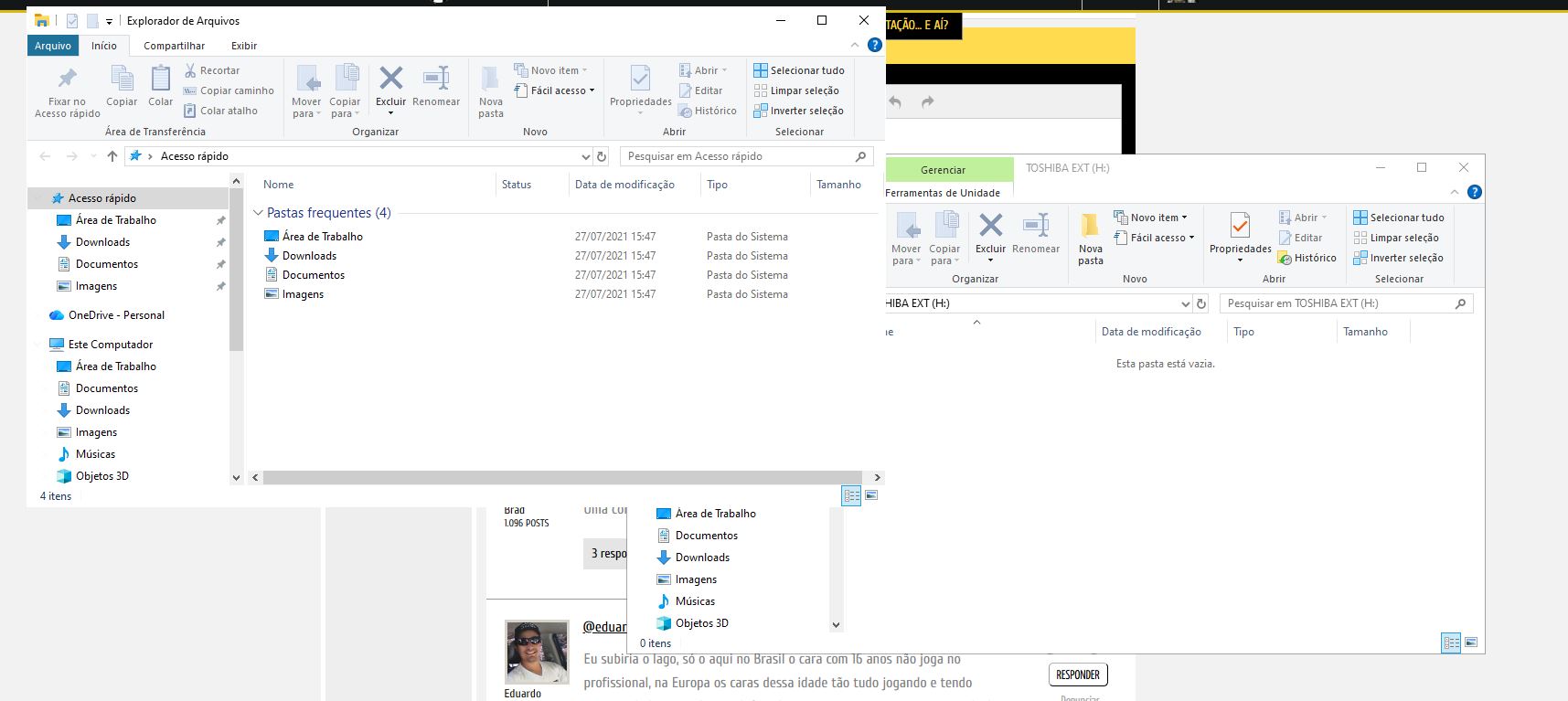Click Selecionar tudo in TOSHIBA EXT ribbon
The image size is (1568, 701).
tap(1399, 218)
